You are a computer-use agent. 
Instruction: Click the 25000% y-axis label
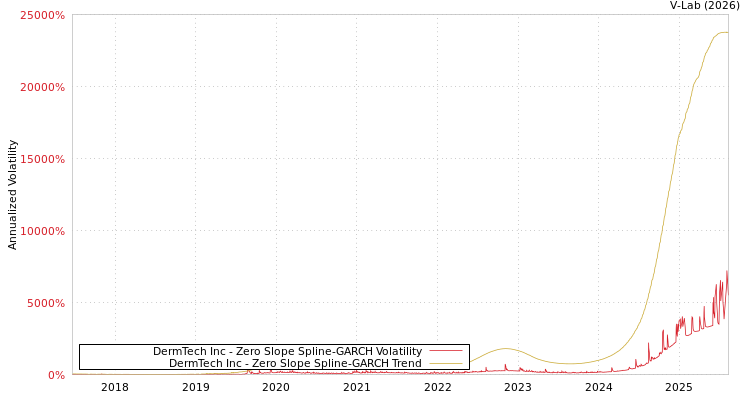[x=43, y=15]
